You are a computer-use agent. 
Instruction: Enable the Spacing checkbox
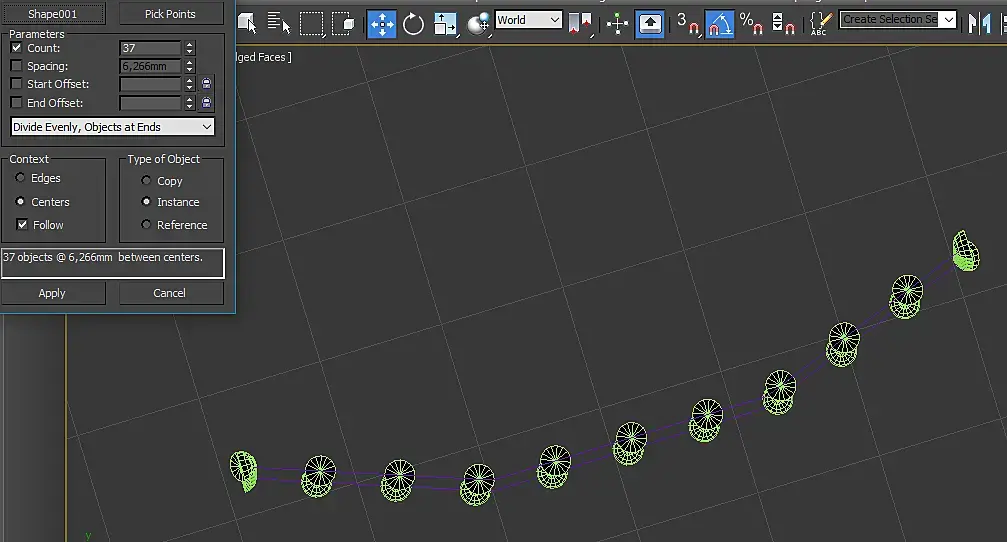[17, 66]
